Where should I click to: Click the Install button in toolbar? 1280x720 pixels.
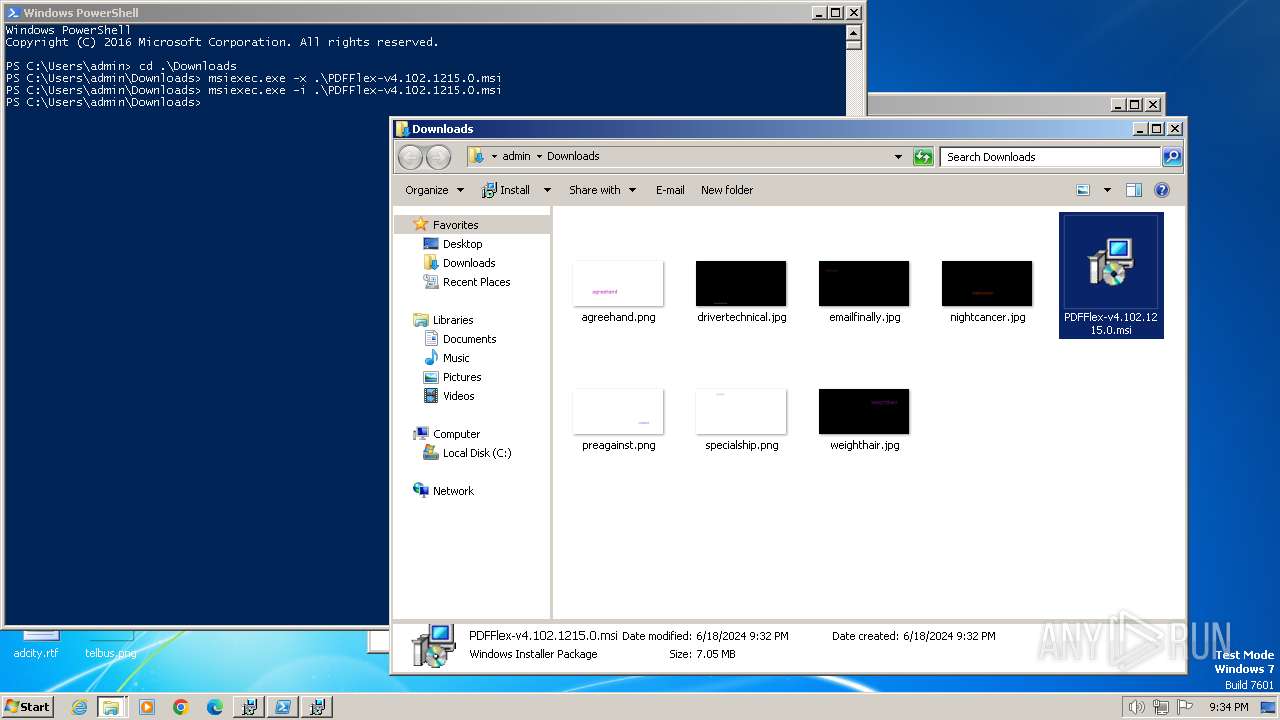tap(506, 190)
